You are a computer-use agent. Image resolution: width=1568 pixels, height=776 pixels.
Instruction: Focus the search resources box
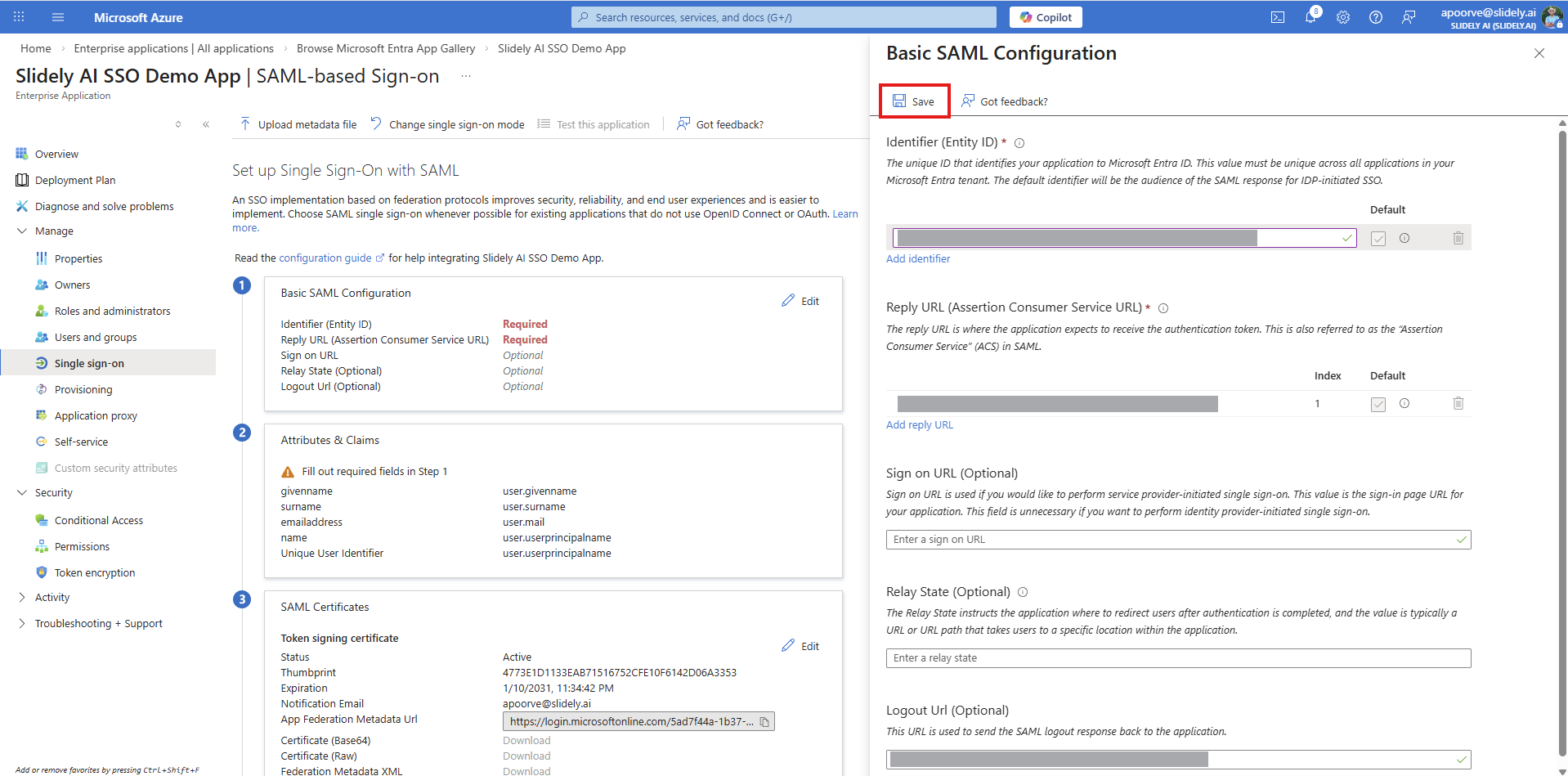pos(784,17)
